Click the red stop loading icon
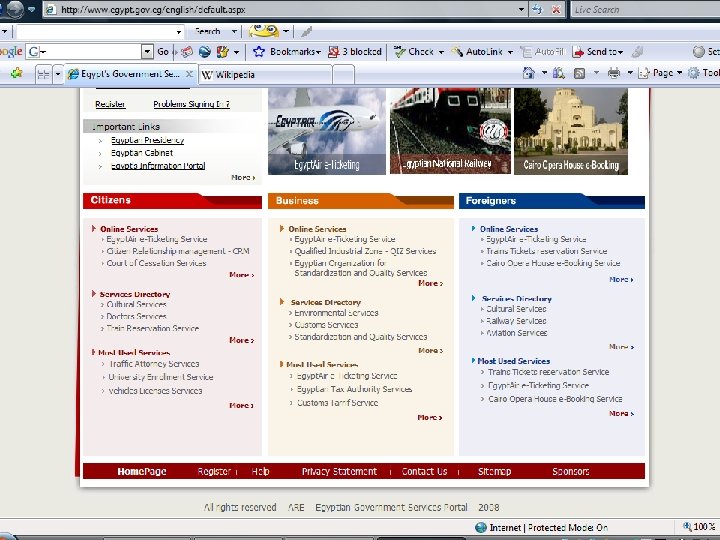Viewport: 720px width, 540px height. tap(556, 9)
